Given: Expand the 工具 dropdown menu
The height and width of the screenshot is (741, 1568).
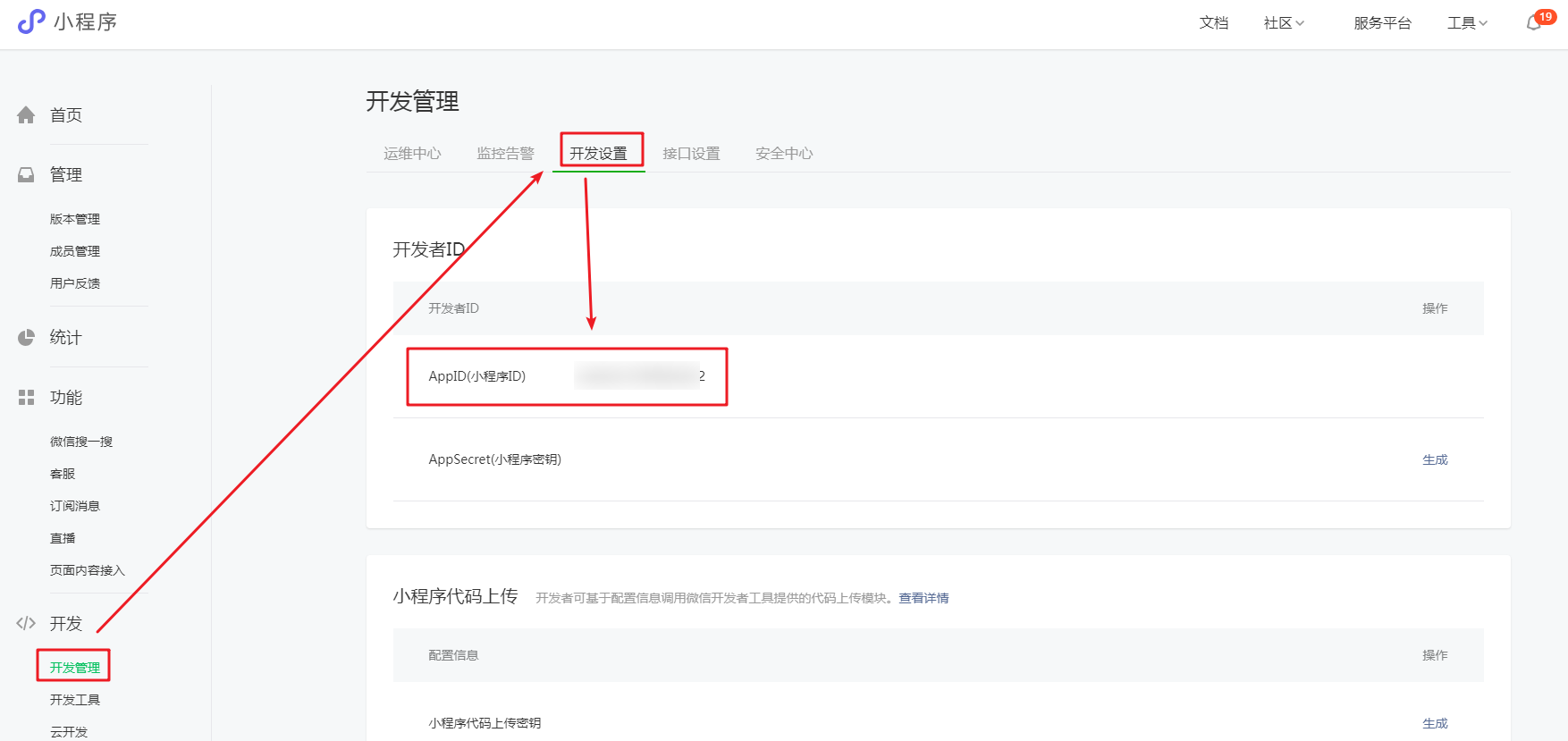Looking at the screenshot, I should pyautogui.click(x=1467, y=23).
